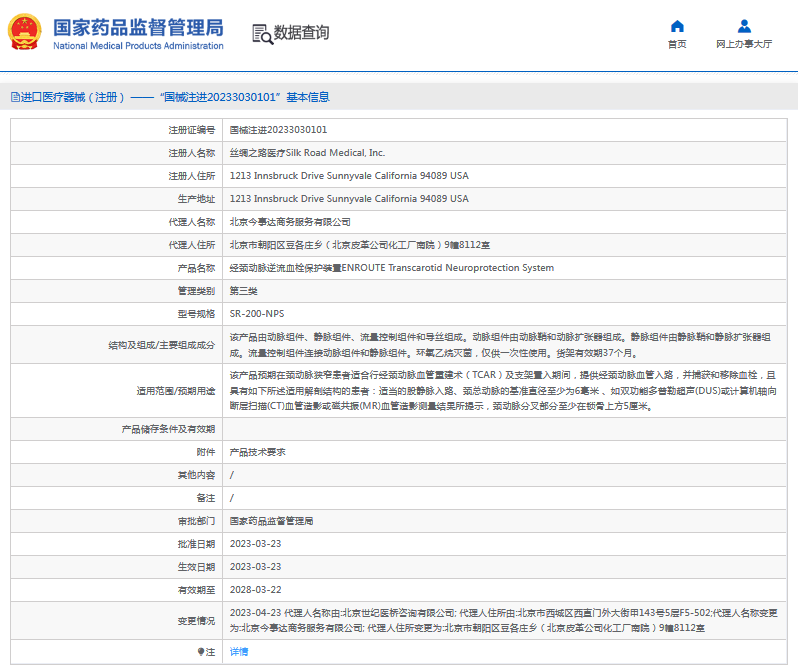
Task: Click the 产品名称 row label
Action: click(x=196, y=268)
